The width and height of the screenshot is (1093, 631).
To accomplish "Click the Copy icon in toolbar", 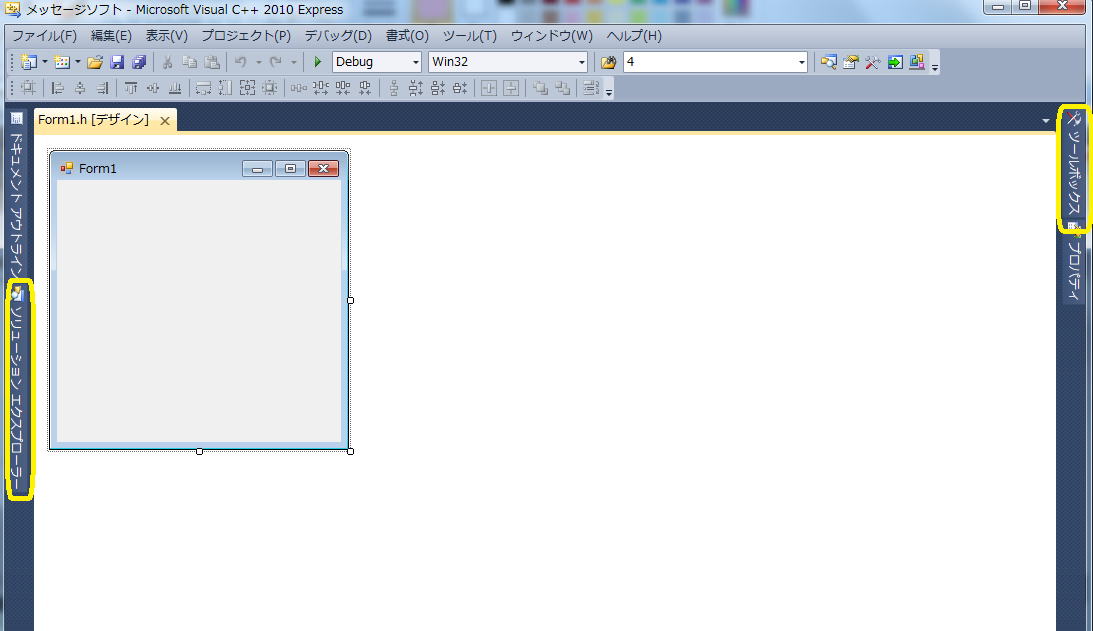I will (190, 62).
